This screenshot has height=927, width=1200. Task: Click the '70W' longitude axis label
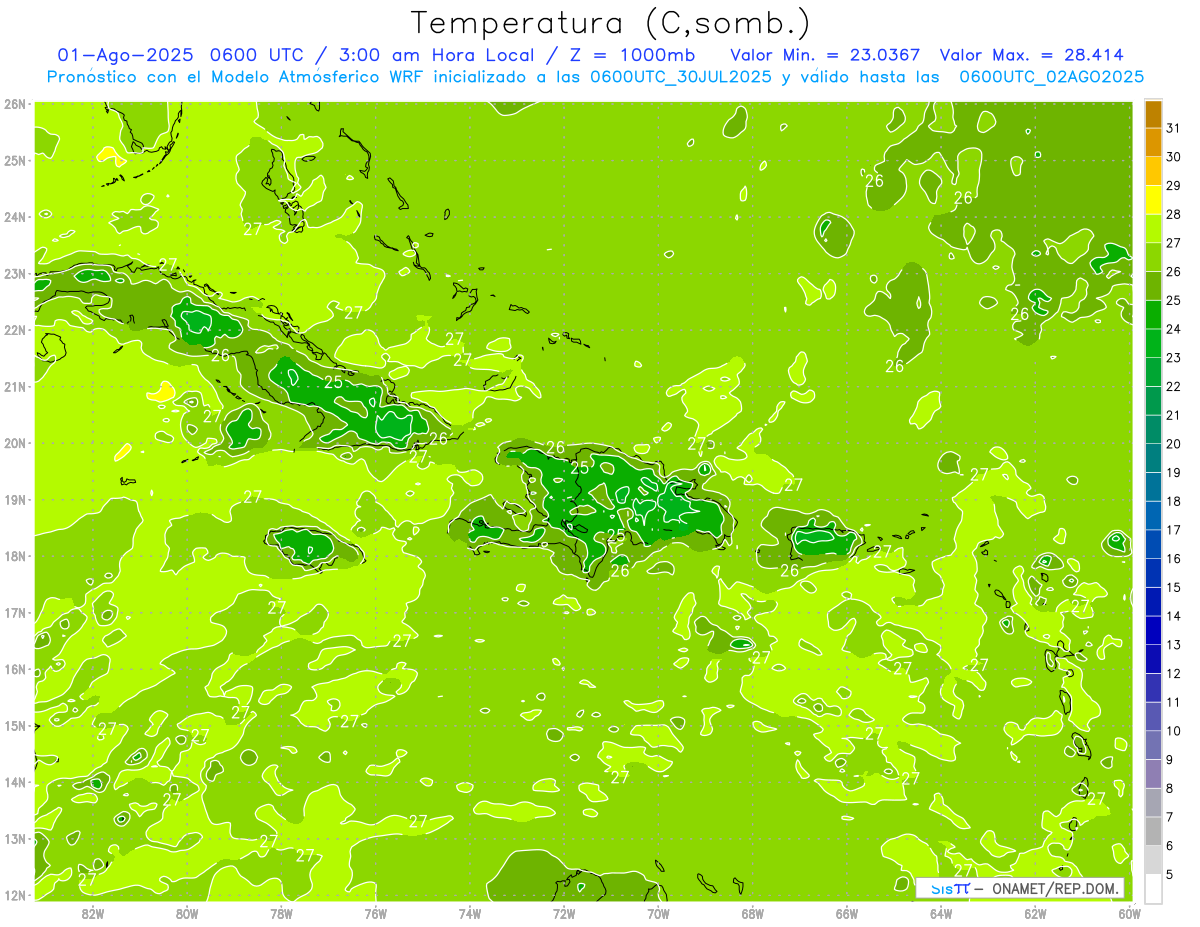[658, 913]
